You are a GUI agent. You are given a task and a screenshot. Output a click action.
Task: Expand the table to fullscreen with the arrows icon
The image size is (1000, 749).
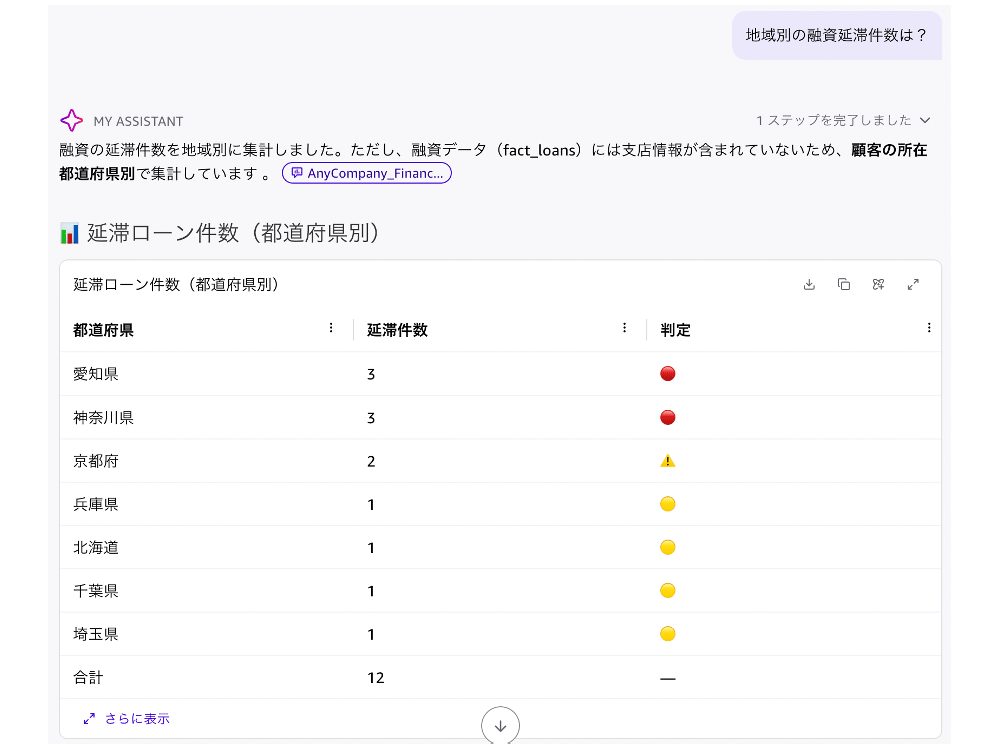pos(913,285)
